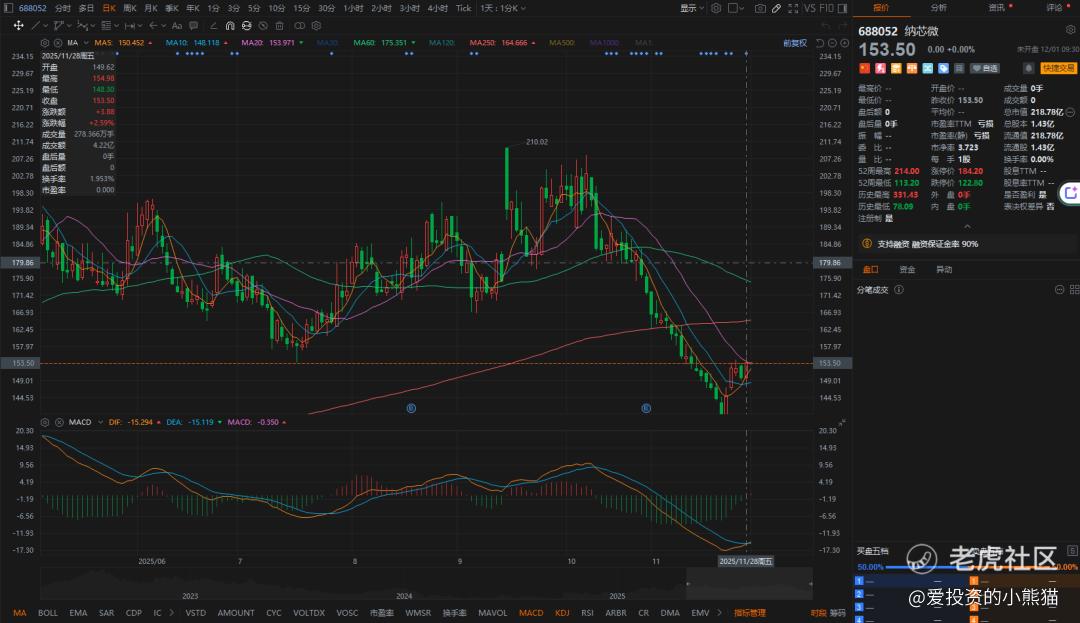Open the VS stock comparison
The height and width of the screenshot is (623, 1080).
pyautogui.click(x=809, y=8)
